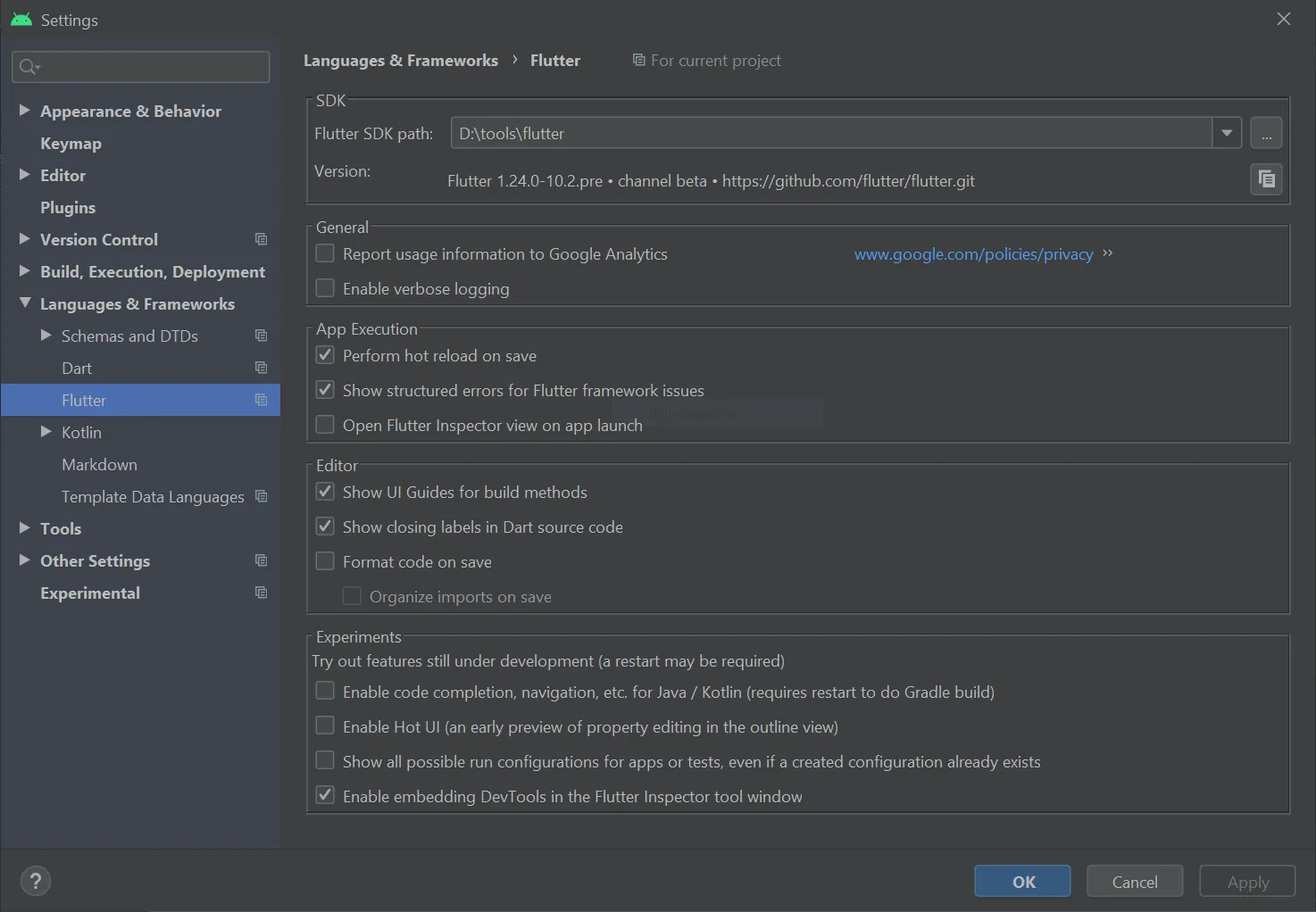Enable verbose logging checkbox

coord(325,288)
